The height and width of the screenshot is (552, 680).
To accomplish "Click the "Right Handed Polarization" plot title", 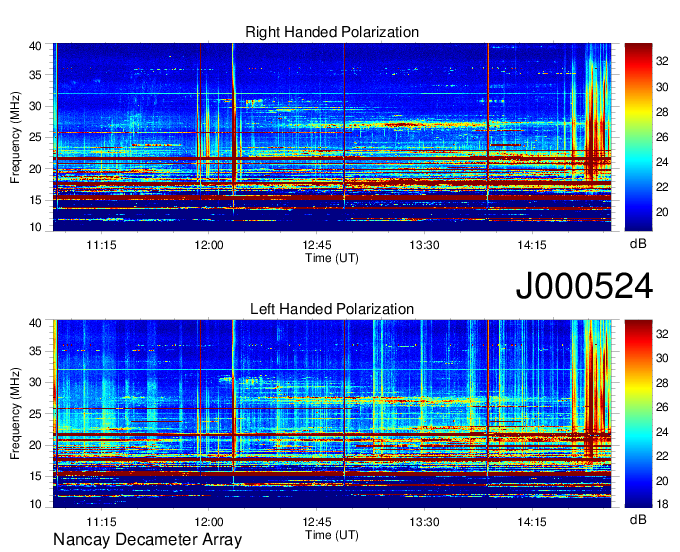I will (332, 32).
